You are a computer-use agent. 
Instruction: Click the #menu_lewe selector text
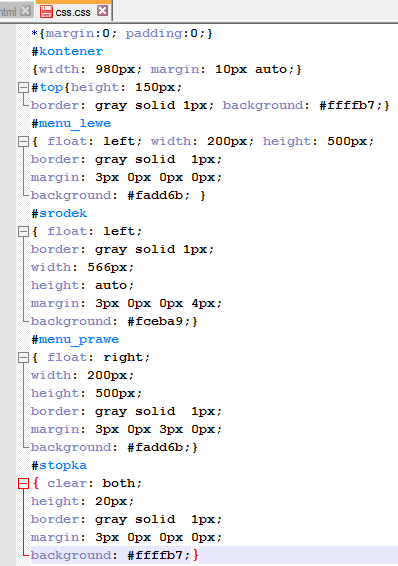click(x=71, y=123)
